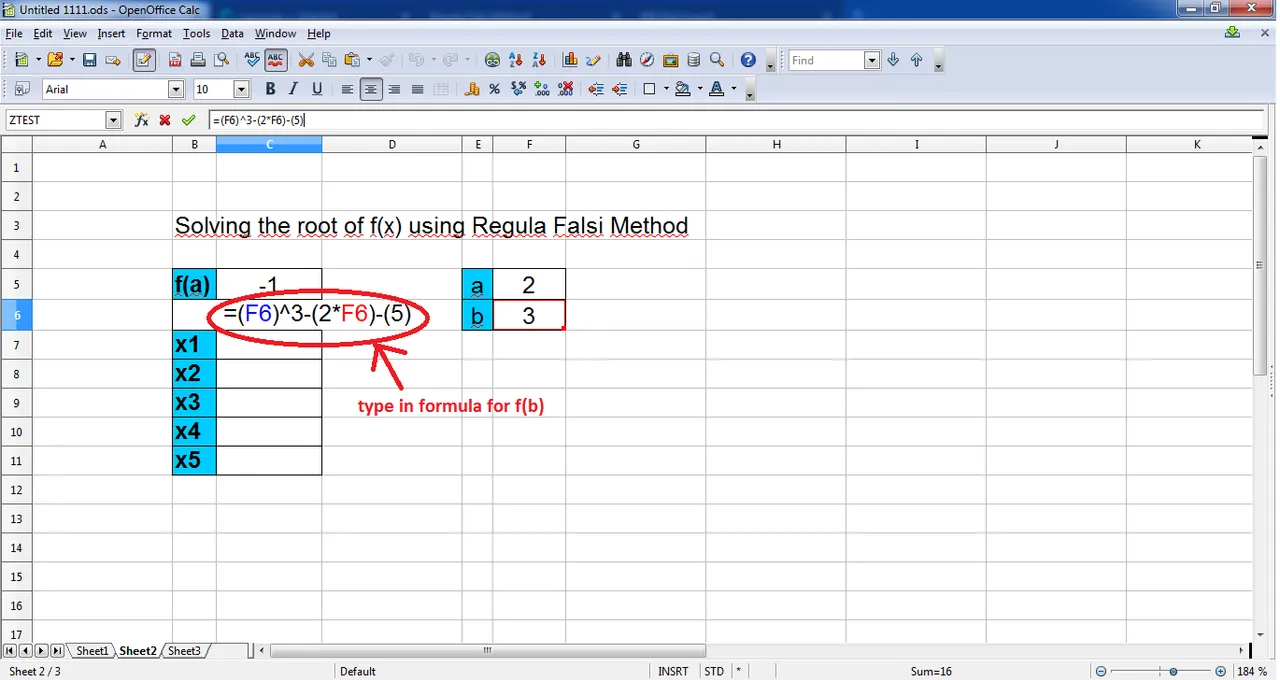Click Delete Decimal Place icon
The width and height of the screenshot is (1280, 680).
(565, 89)
